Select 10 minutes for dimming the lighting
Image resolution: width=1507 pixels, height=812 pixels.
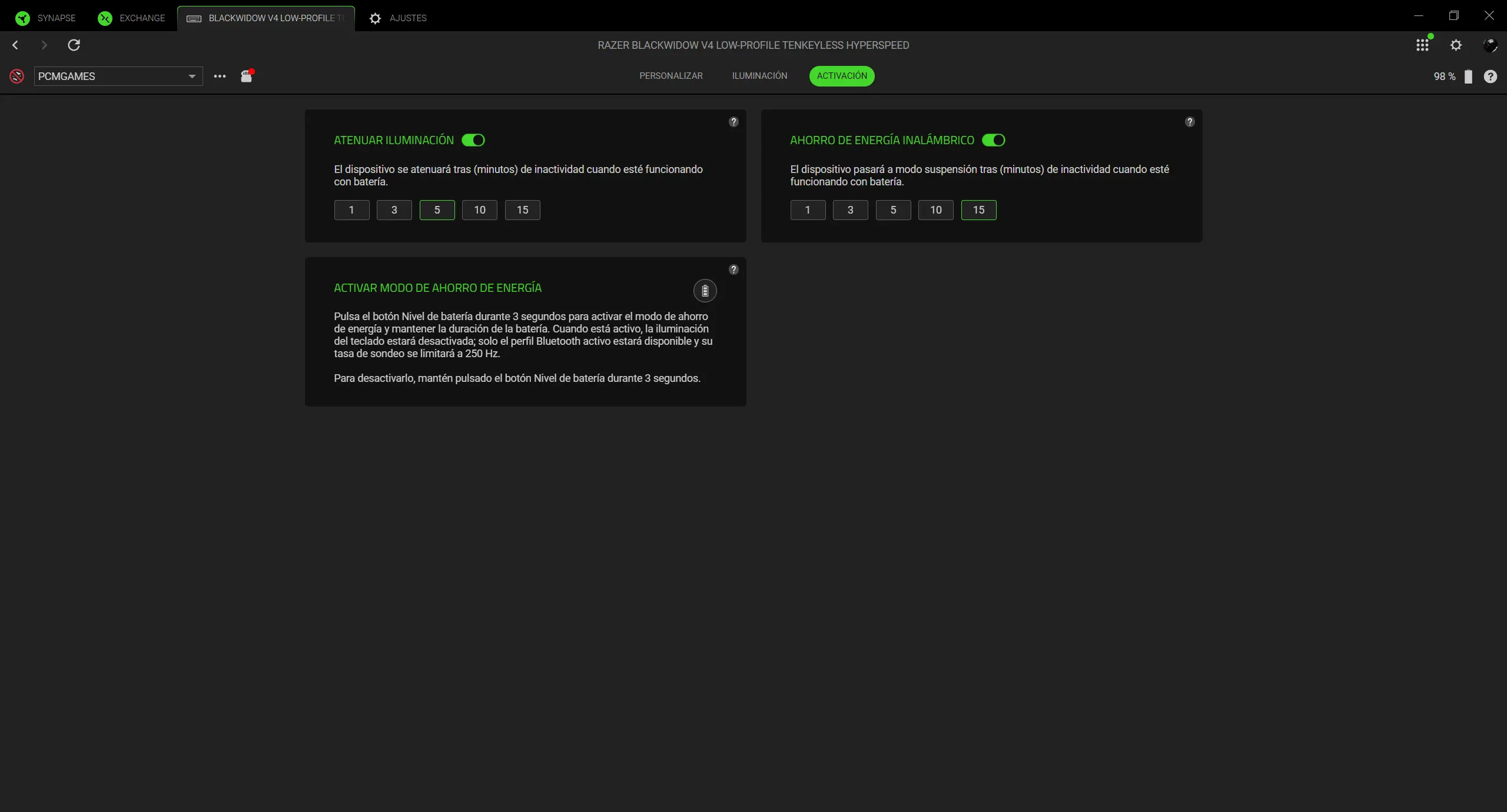480,210
